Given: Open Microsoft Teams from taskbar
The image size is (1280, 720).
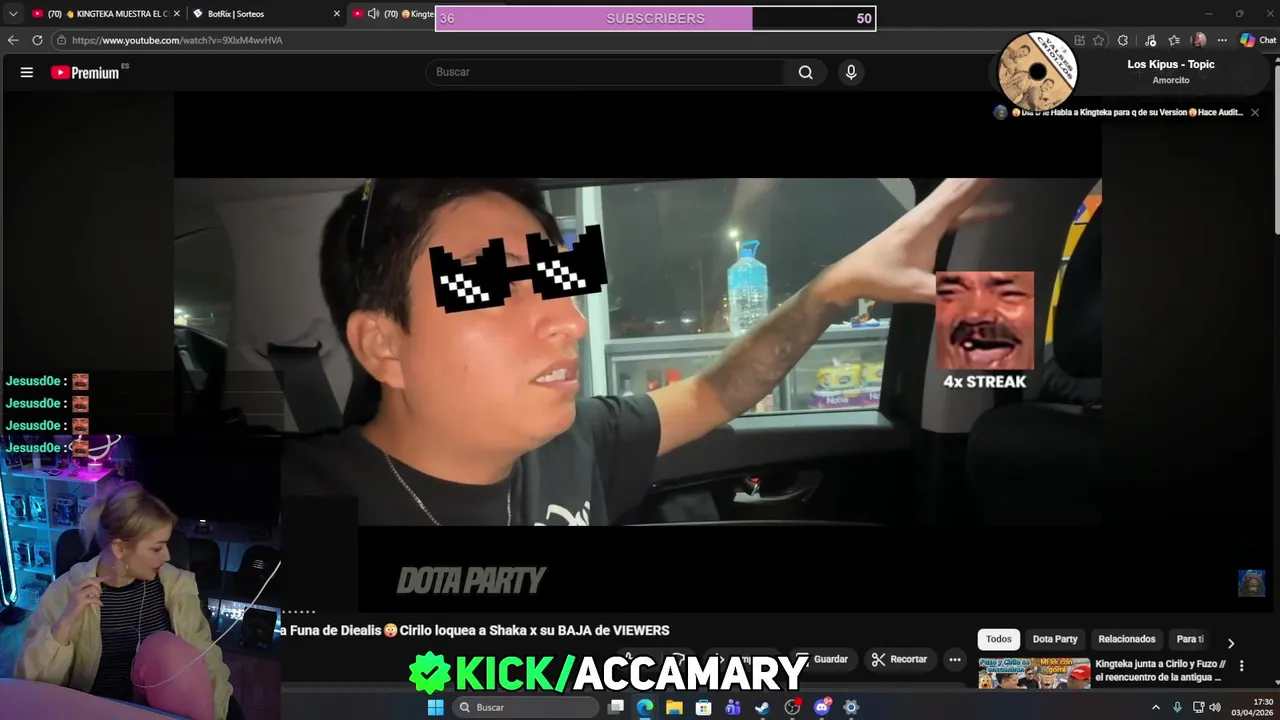Looking at the screenshot, I should 733,707.
